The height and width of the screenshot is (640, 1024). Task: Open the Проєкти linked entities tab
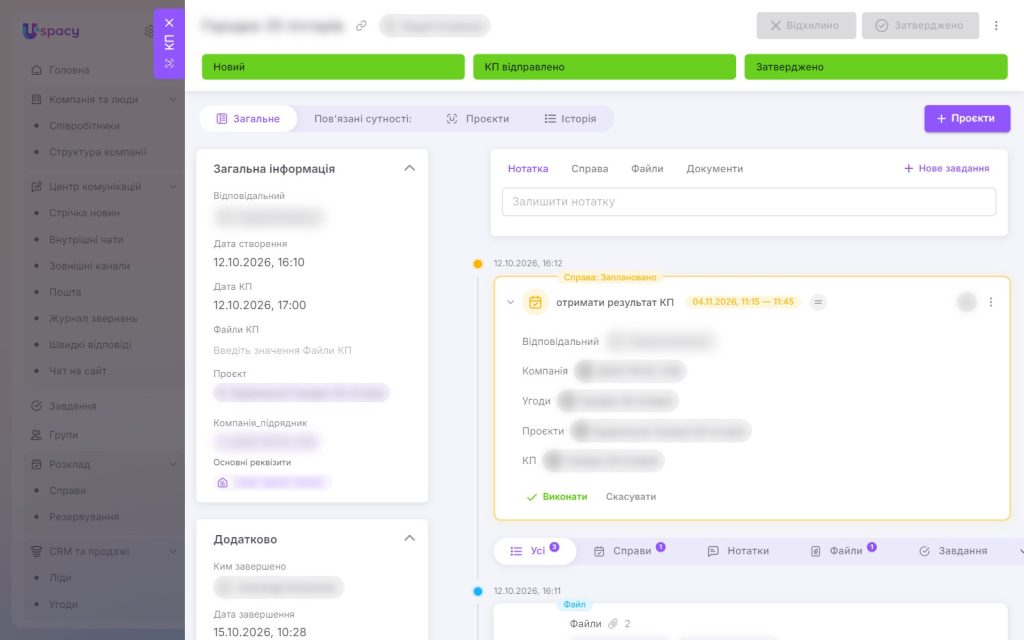click(x=478, y=119)
